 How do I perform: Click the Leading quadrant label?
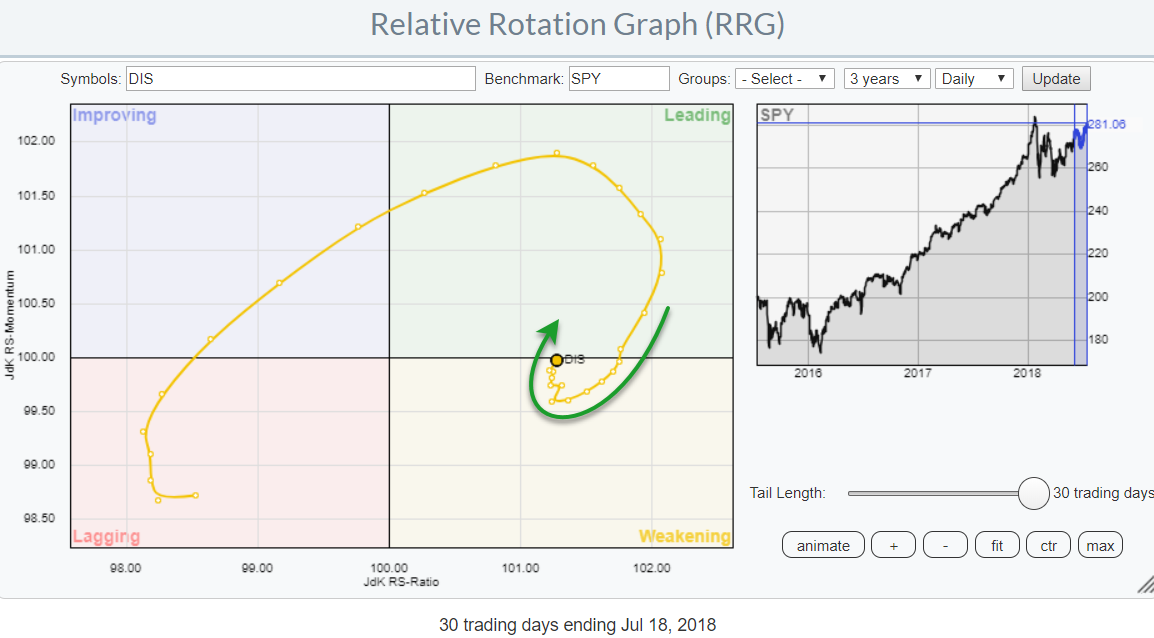click(x=697, y=116)
